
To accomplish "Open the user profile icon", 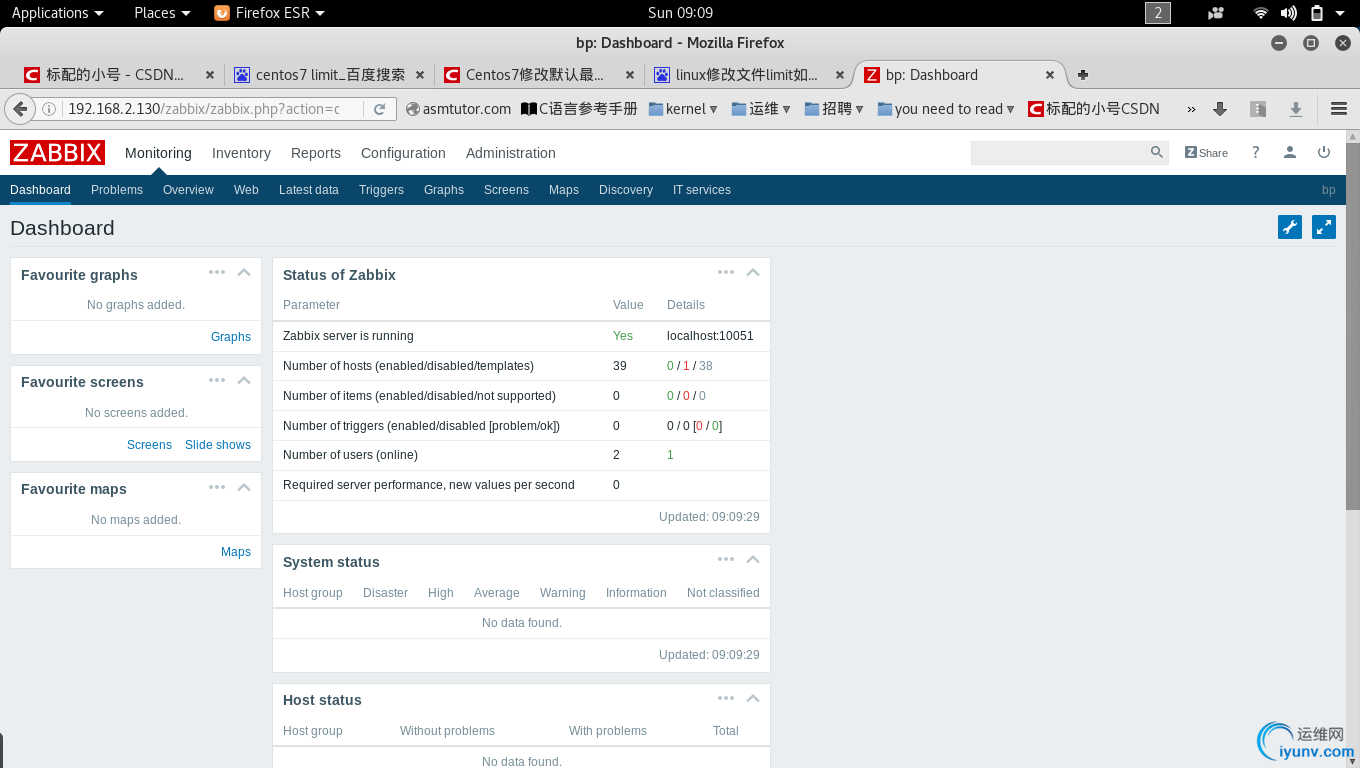I will [1290, 152].
